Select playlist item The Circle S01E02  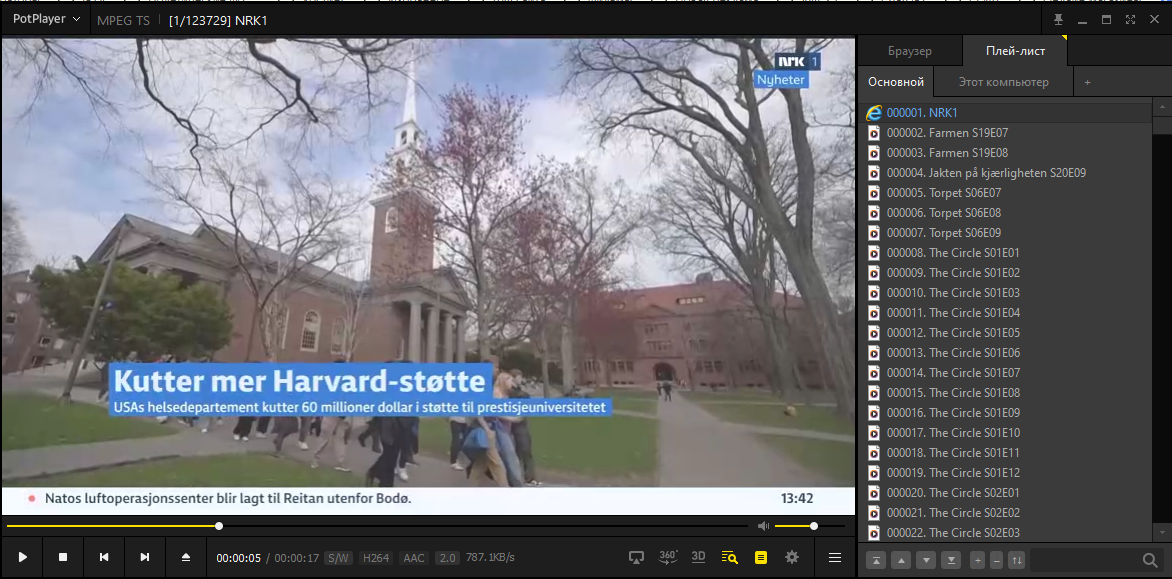coord(1005,273)
